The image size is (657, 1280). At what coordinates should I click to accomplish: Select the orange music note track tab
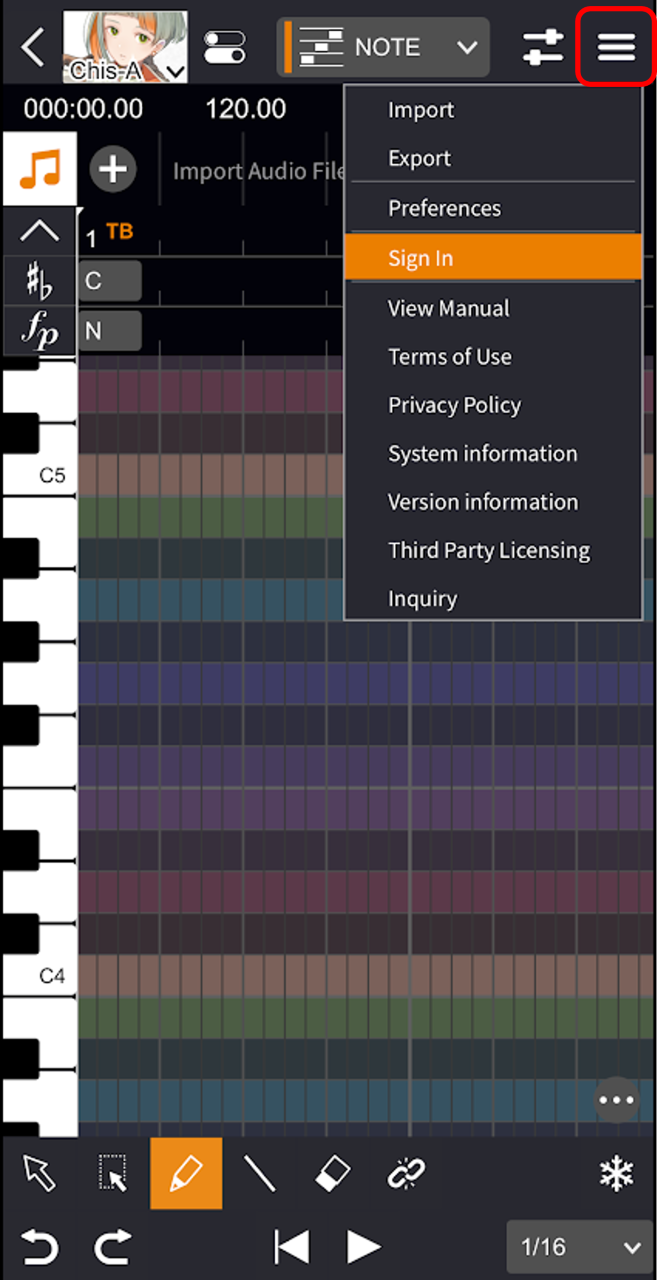[40, 169]
